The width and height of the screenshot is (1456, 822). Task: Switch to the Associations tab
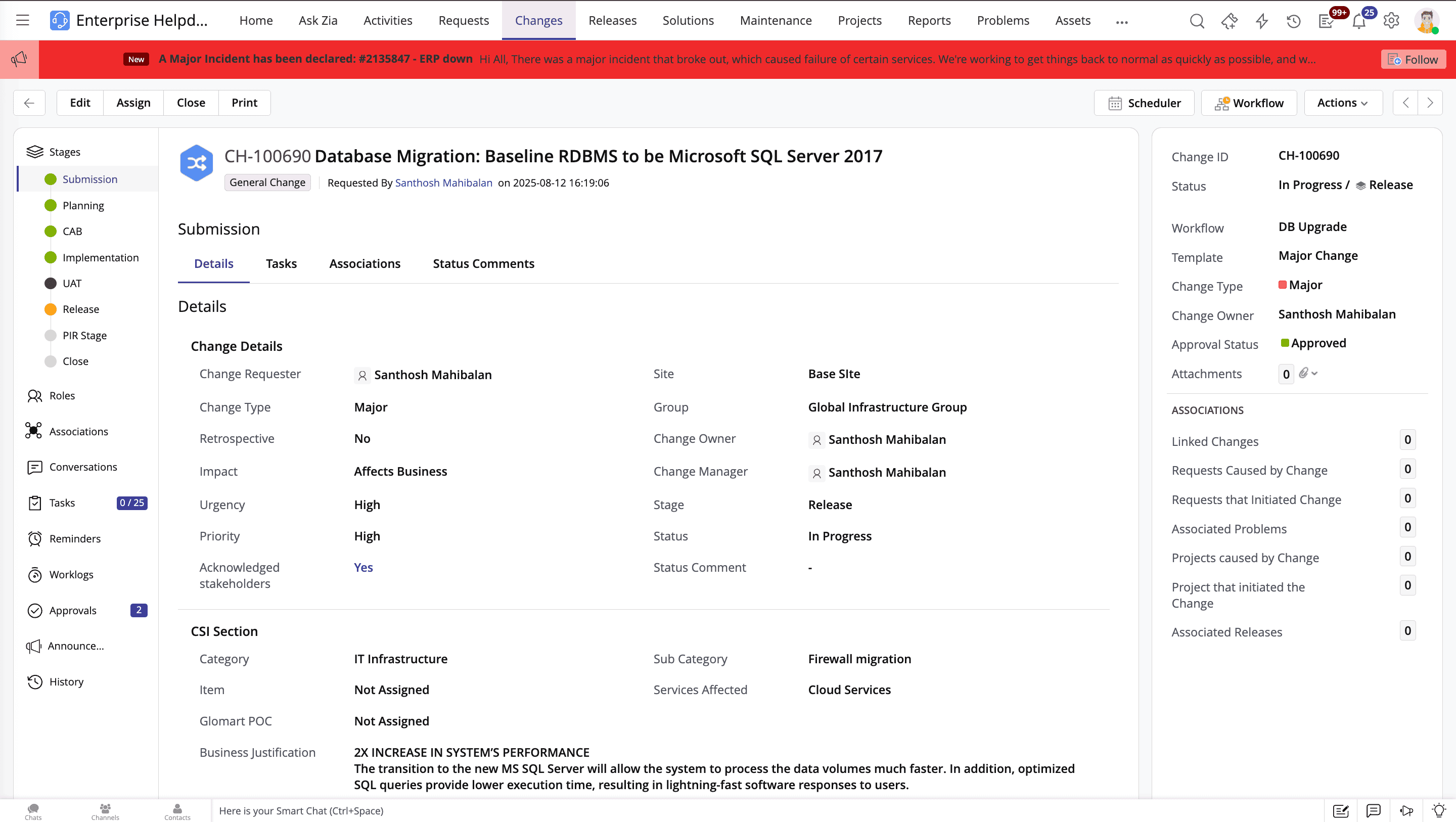pos(365,263)
